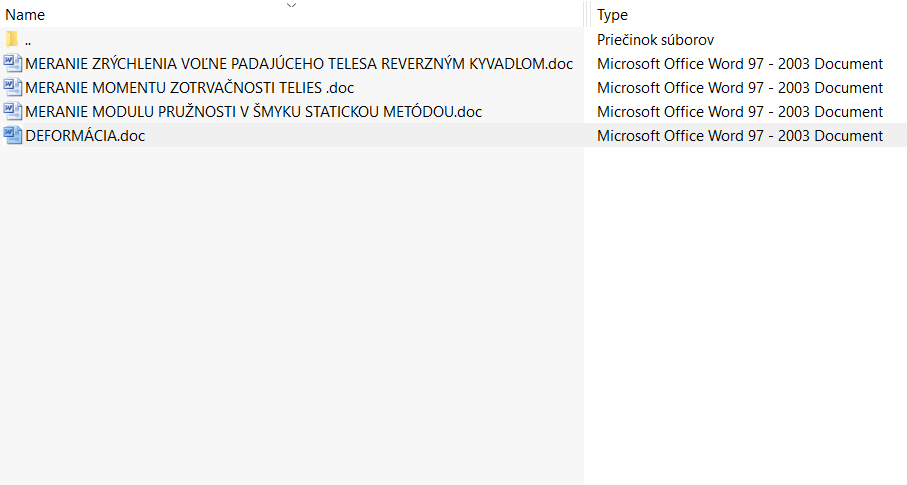This screenshot has height=485, width=907.
Task: Click the Word icon of MERANIE MODULU PRUŽNOSTI file
Action: tap(13, 111)
